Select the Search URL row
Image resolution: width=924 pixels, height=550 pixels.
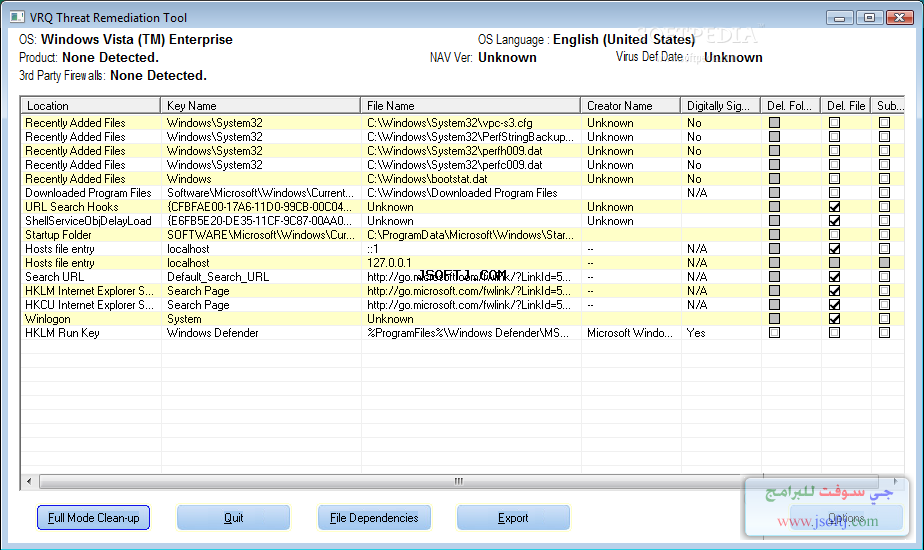click(x=462, y=277)
